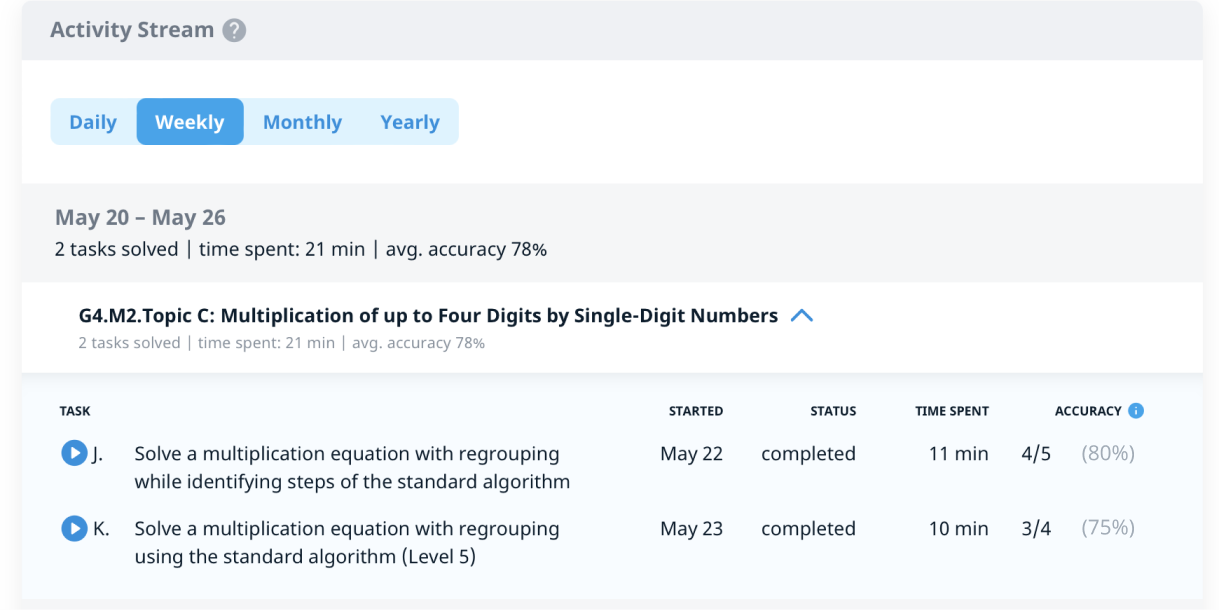Switch to the Daily view tab
This screenshot has width=1219, height=610.
(x=93, y=122)
